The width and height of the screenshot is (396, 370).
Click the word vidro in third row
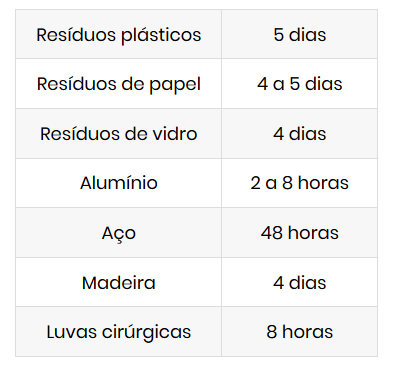coord(175,134)
